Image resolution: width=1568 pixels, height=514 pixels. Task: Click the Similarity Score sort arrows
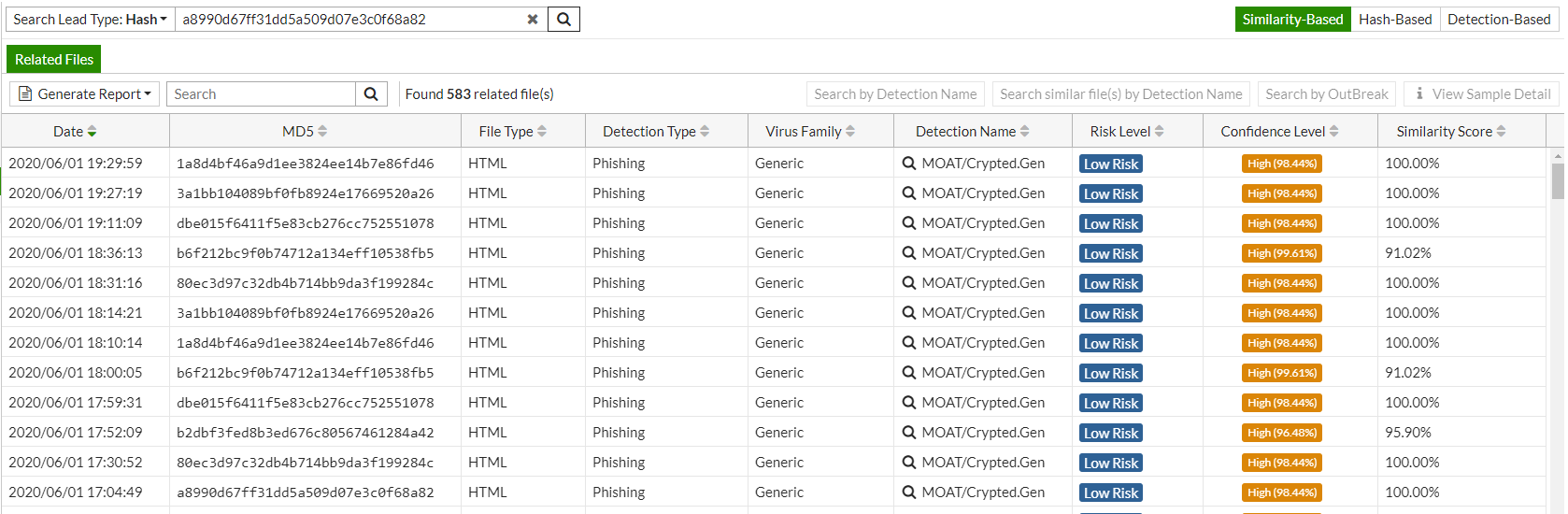(x=1501, y=132)
